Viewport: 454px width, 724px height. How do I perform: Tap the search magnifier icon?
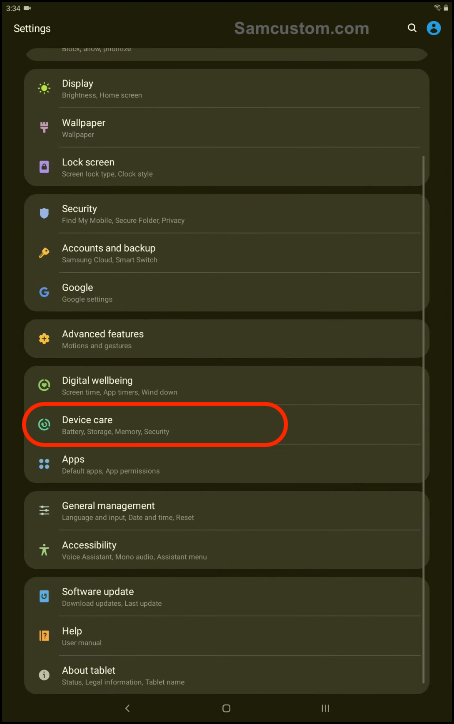click(x=412, y=28)
